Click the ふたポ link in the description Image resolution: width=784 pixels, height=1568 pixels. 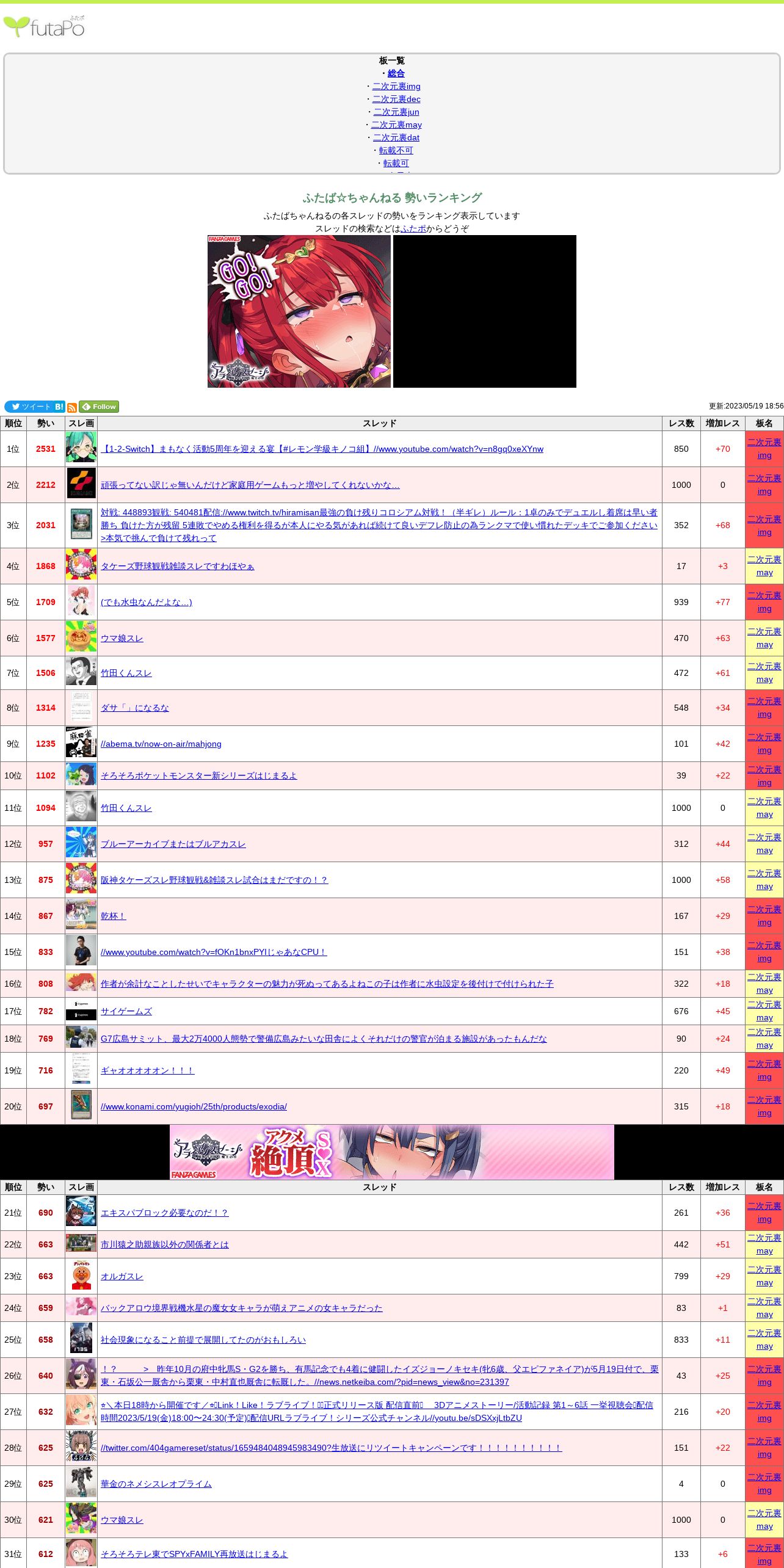tap(413, 228)
